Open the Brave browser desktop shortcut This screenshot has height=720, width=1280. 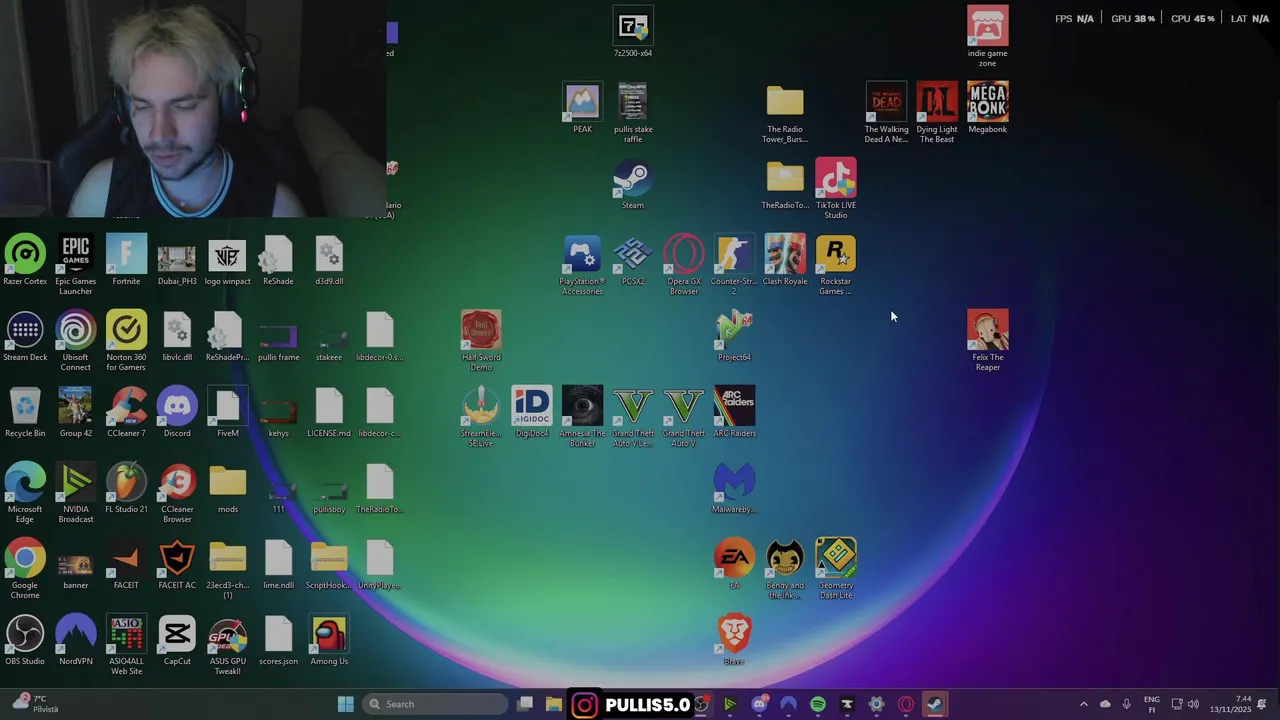pyautogui.click(x=734, y=642)
